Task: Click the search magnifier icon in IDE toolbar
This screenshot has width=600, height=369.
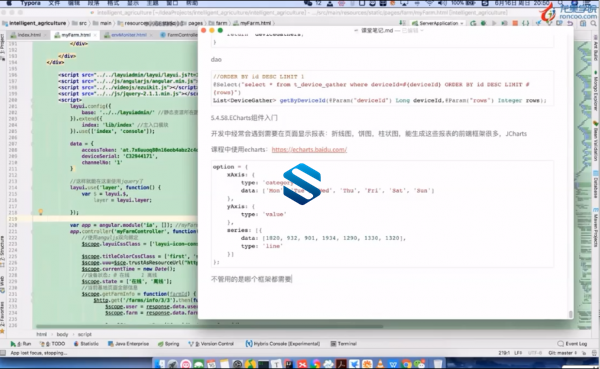Action: [593, 23]
